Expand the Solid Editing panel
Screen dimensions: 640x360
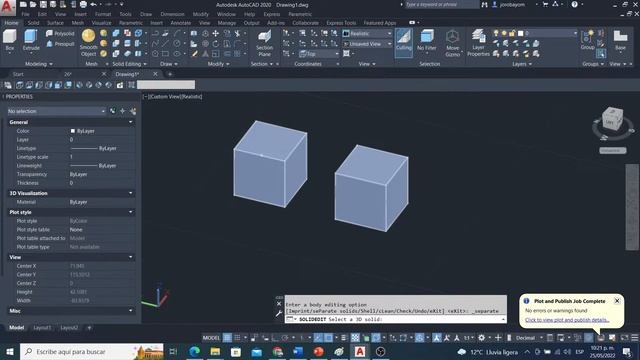tap(129, 64)
